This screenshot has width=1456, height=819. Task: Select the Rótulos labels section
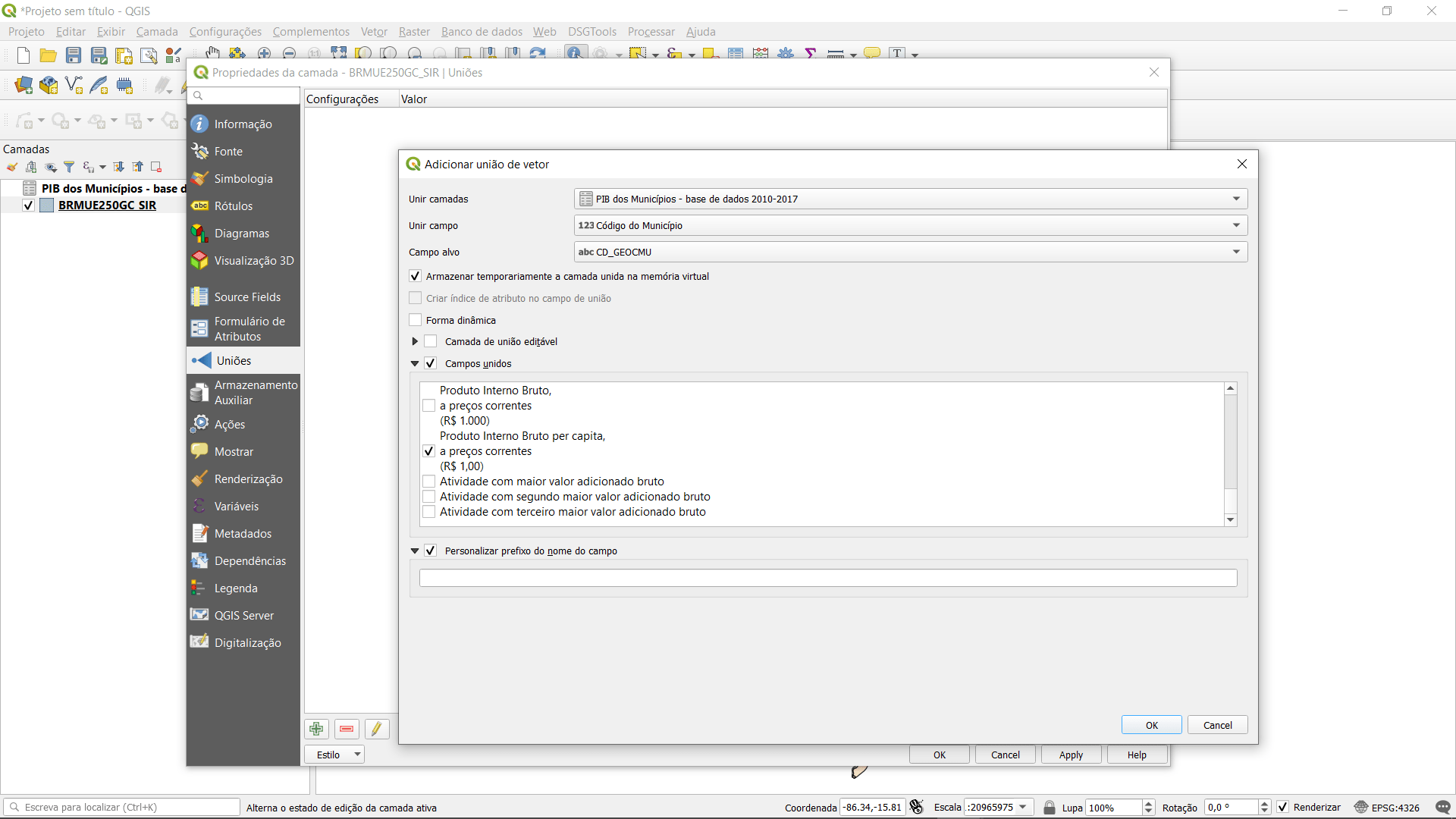pos(233,206)
